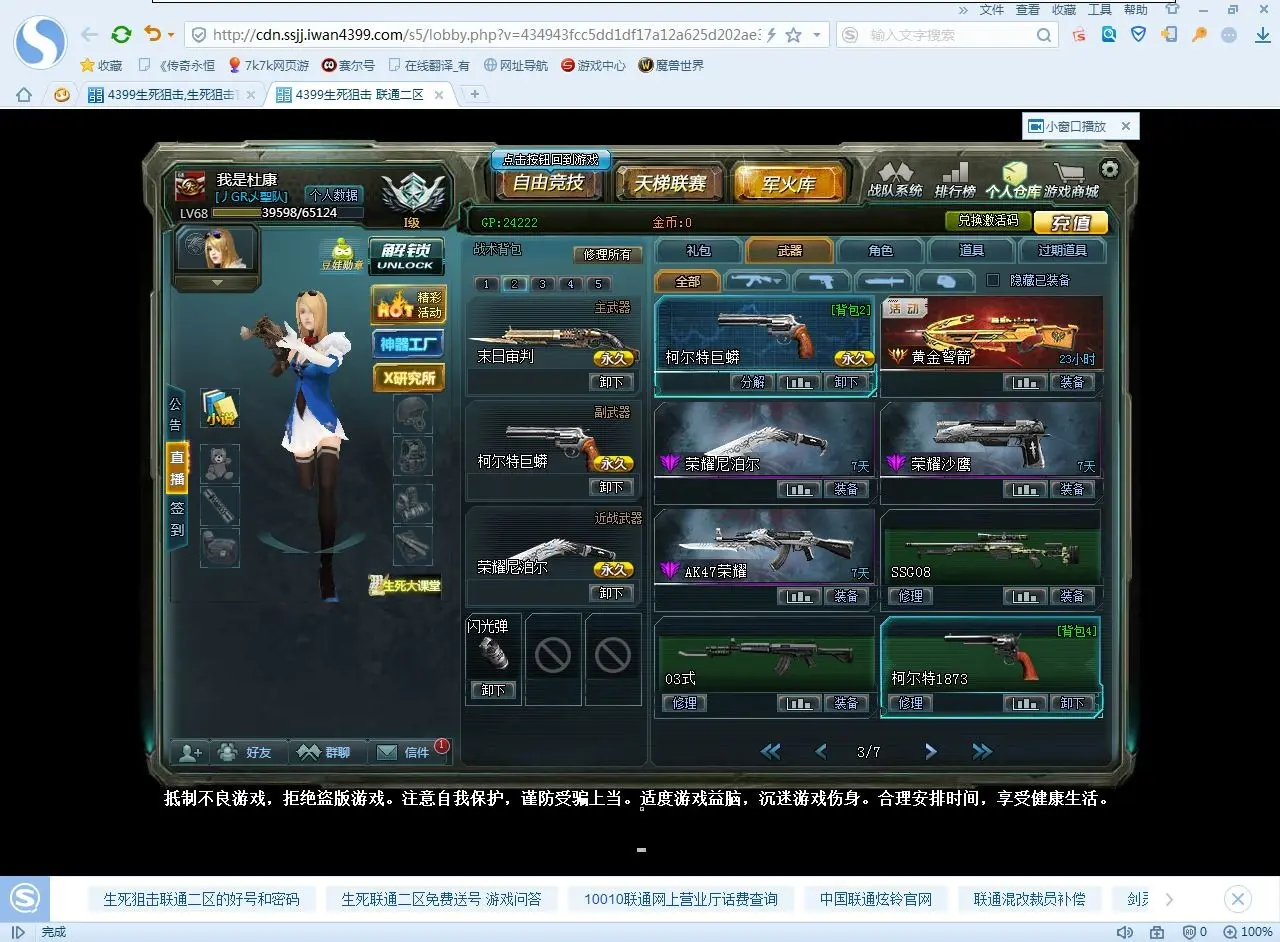Select backpack slot 5
The image size is (1280, 942).
click(599, 284)
